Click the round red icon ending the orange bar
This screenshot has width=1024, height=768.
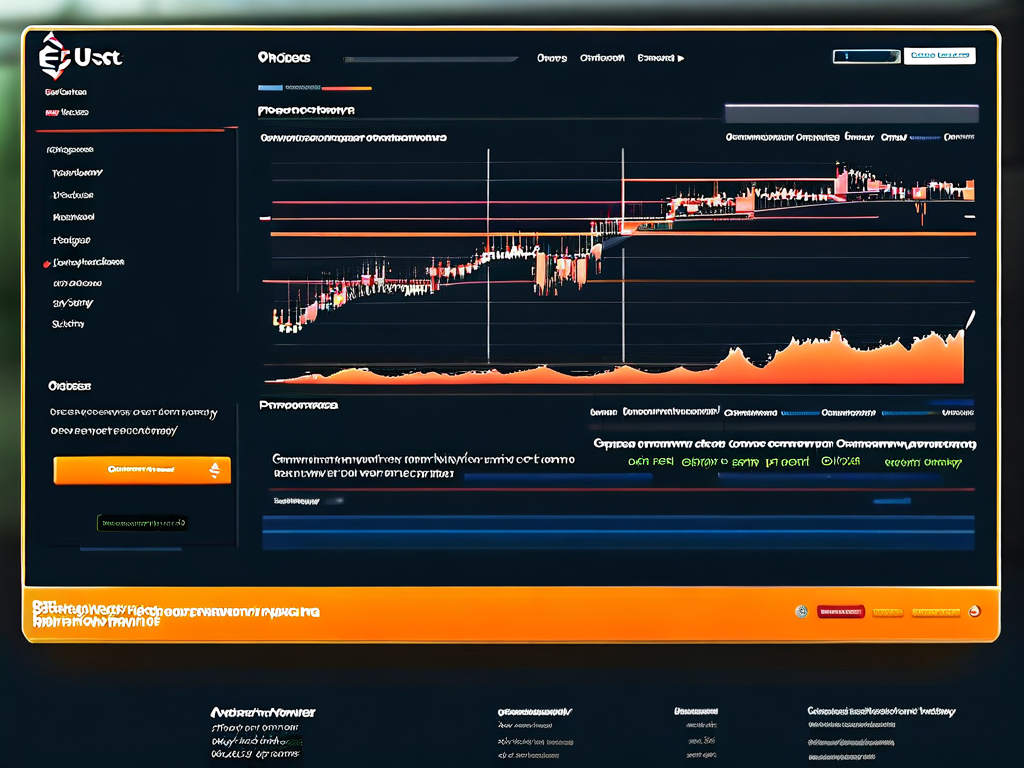click(x=975, y=611)
